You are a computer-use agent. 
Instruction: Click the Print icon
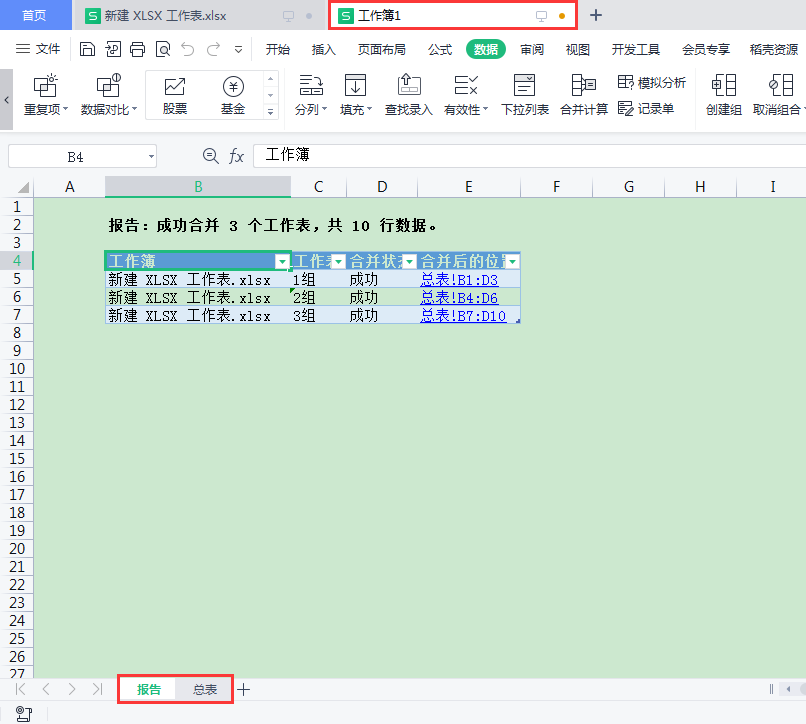click(x=137, y=49)
